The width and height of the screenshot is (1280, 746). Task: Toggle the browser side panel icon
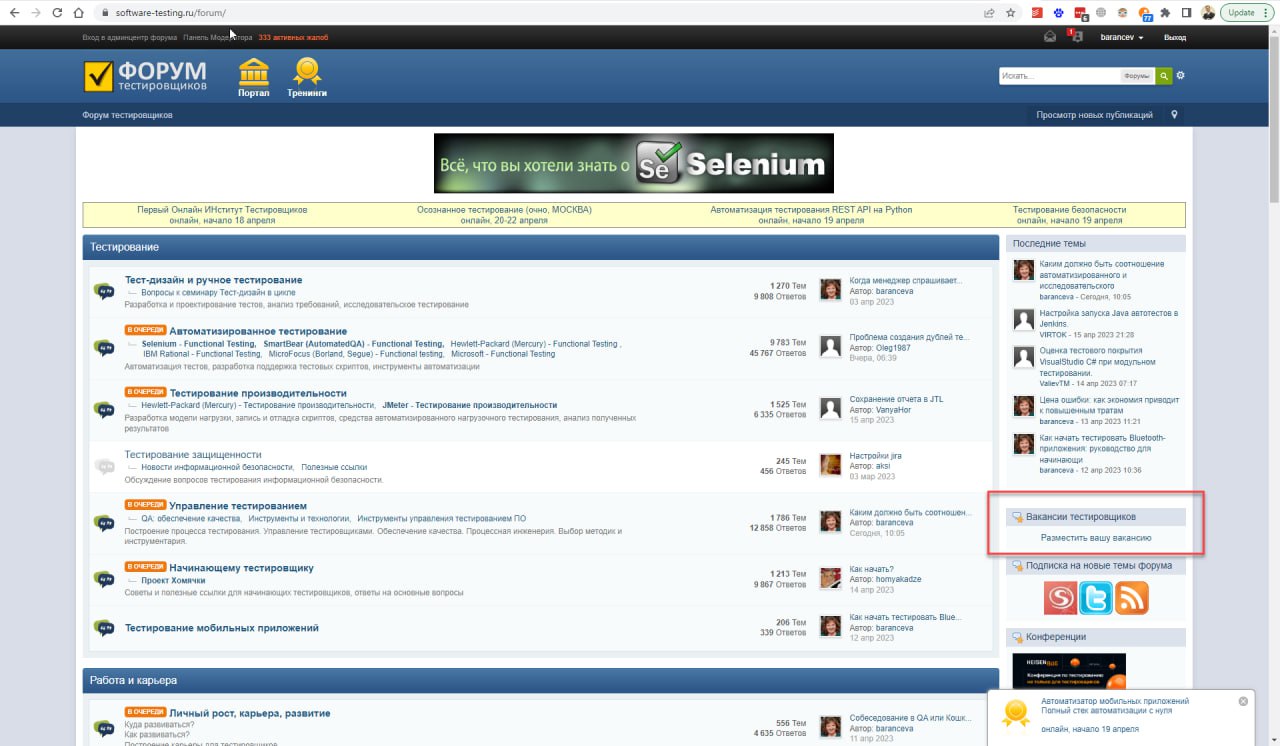[1186, 13]
